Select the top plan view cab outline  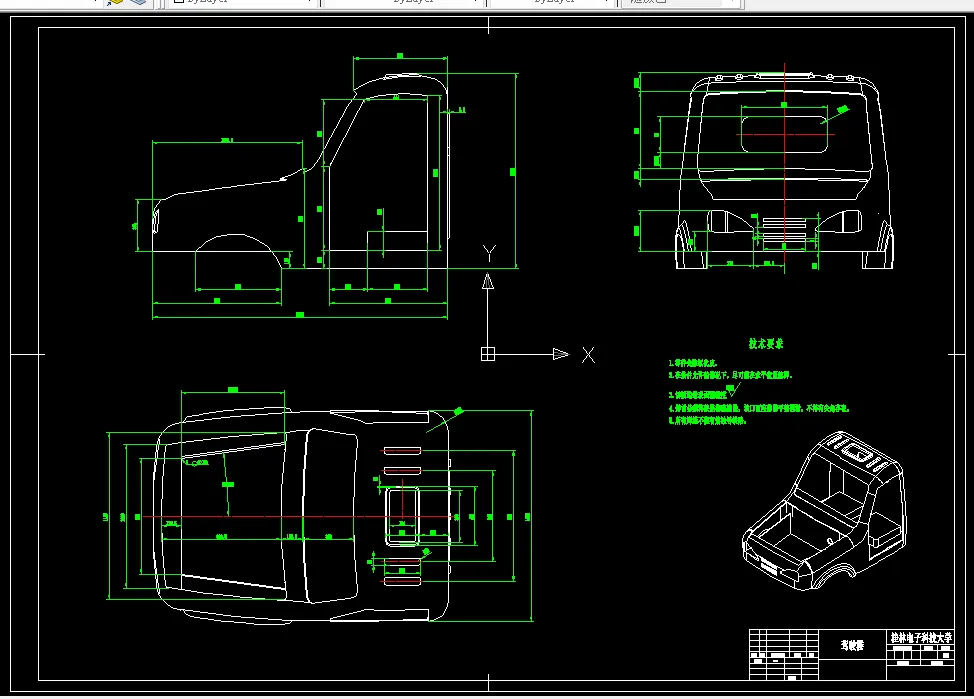(302, 516)
